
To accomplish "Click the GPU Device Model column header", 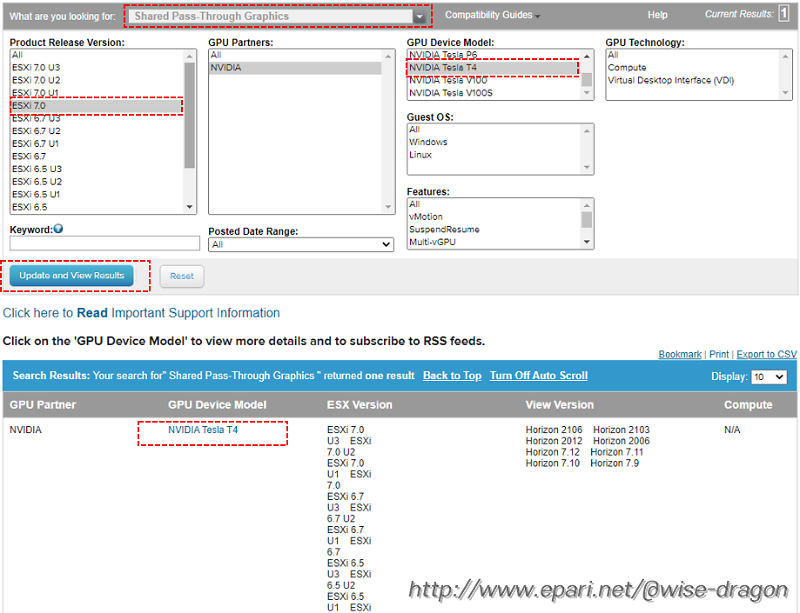I will point(217,405).
